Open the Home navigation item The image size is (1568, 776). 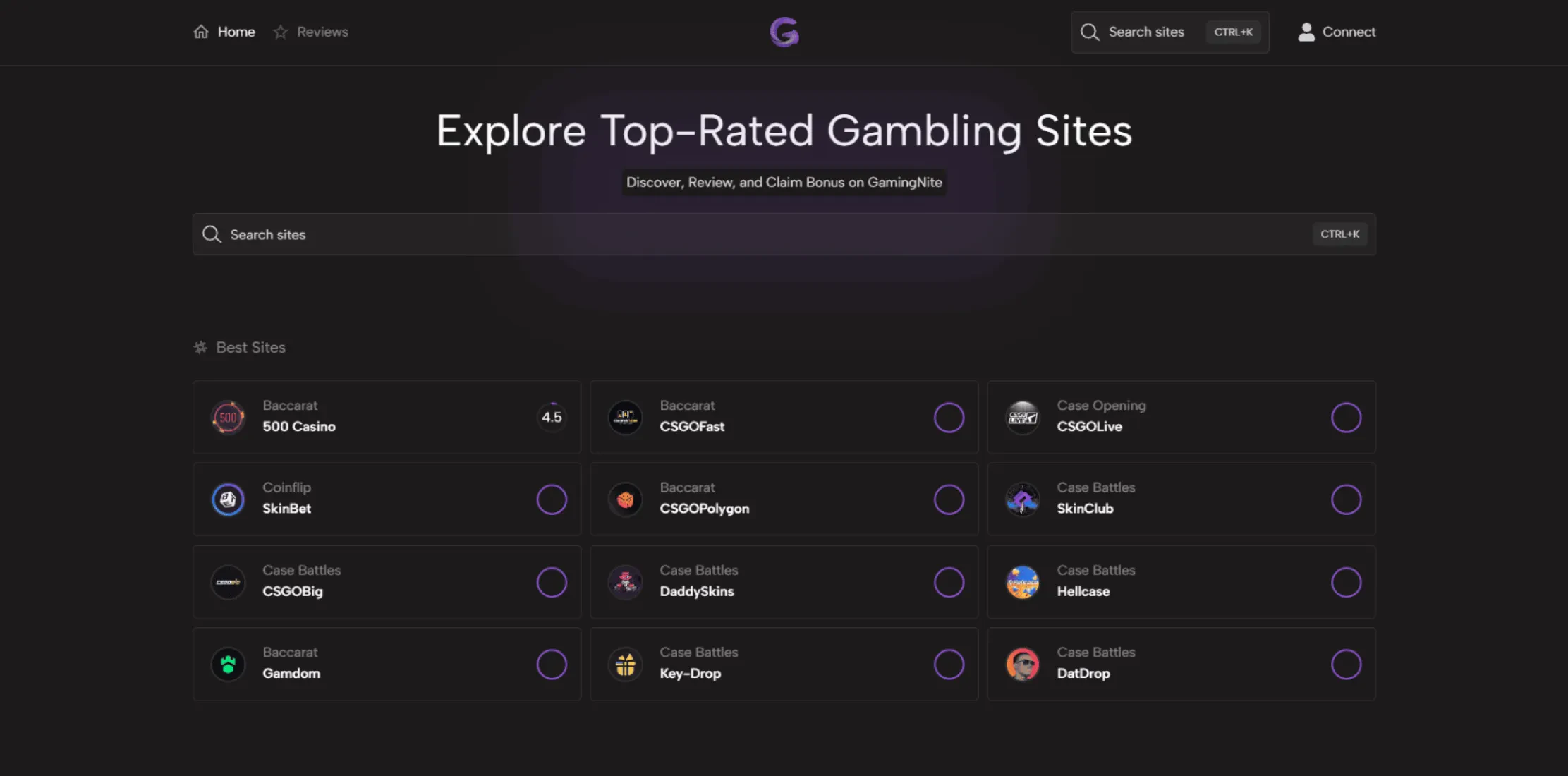pos(224,32)
